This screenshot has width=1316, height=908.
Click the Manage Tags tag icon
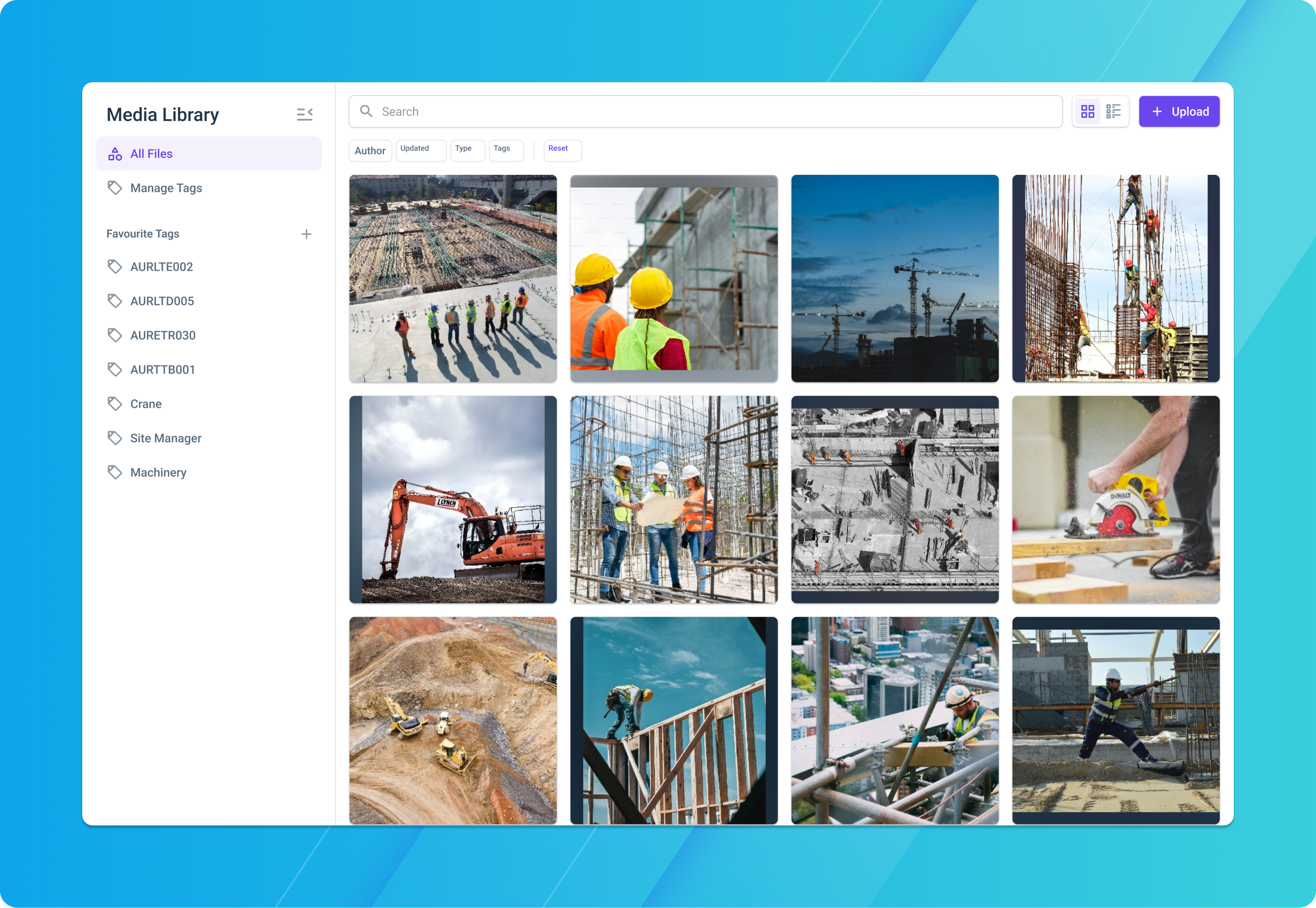click(x=115, y=188)
